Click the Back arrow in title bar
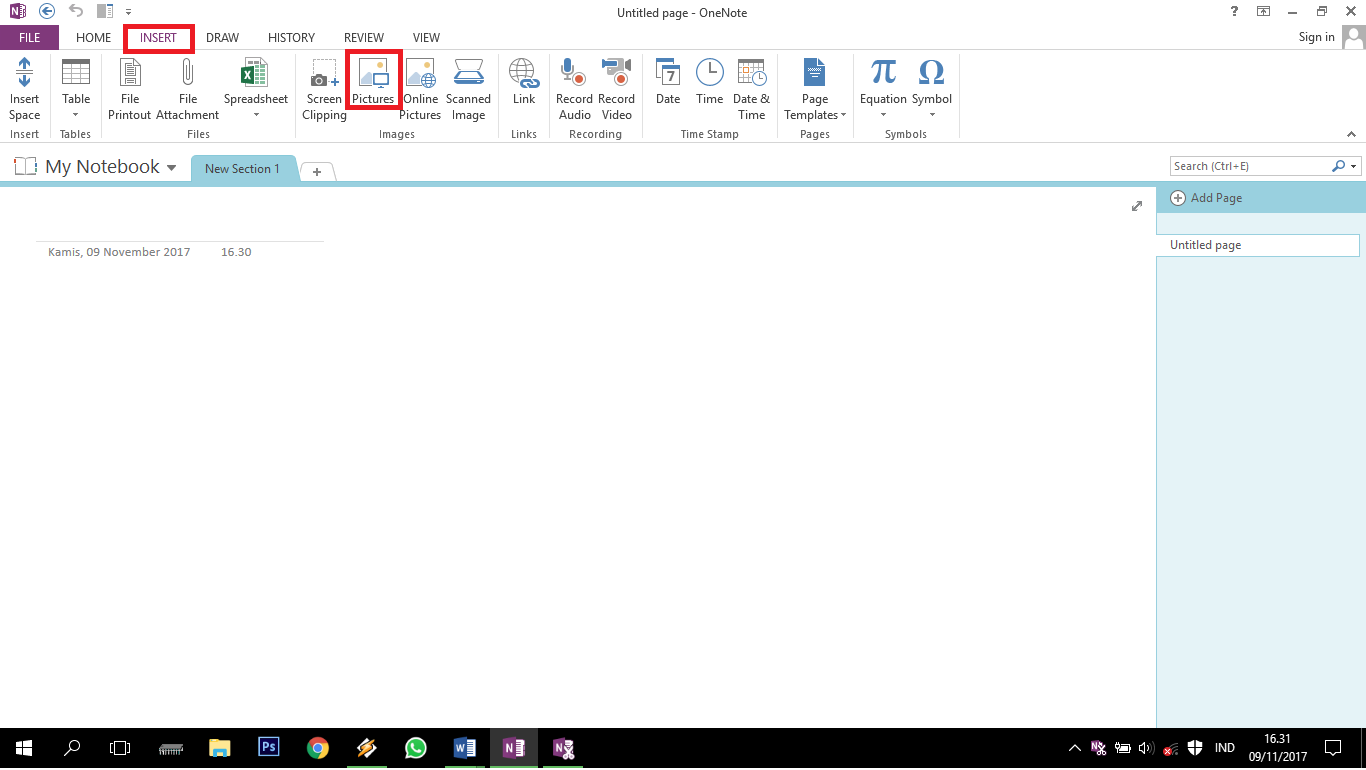The image size is (1366, 770). click(x=46, y=12)
